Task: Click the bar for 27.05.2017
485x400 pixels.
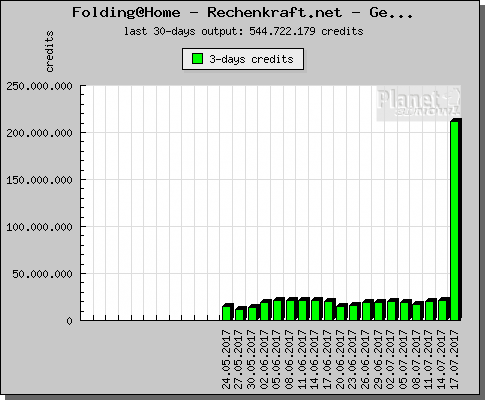Action: tap(240, 314)
